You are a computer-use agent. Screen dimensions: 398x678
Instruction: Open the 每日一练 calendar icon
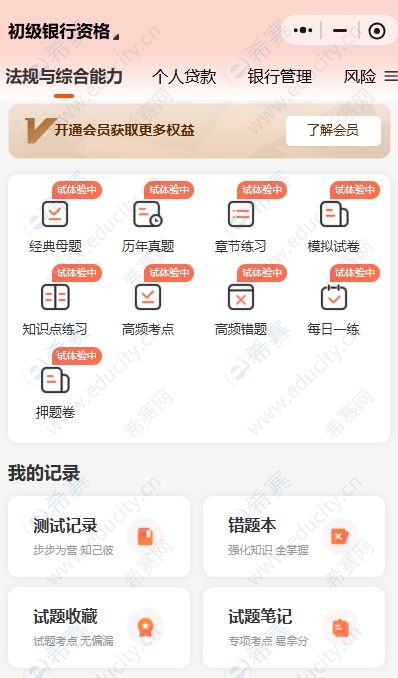(334, 297)
